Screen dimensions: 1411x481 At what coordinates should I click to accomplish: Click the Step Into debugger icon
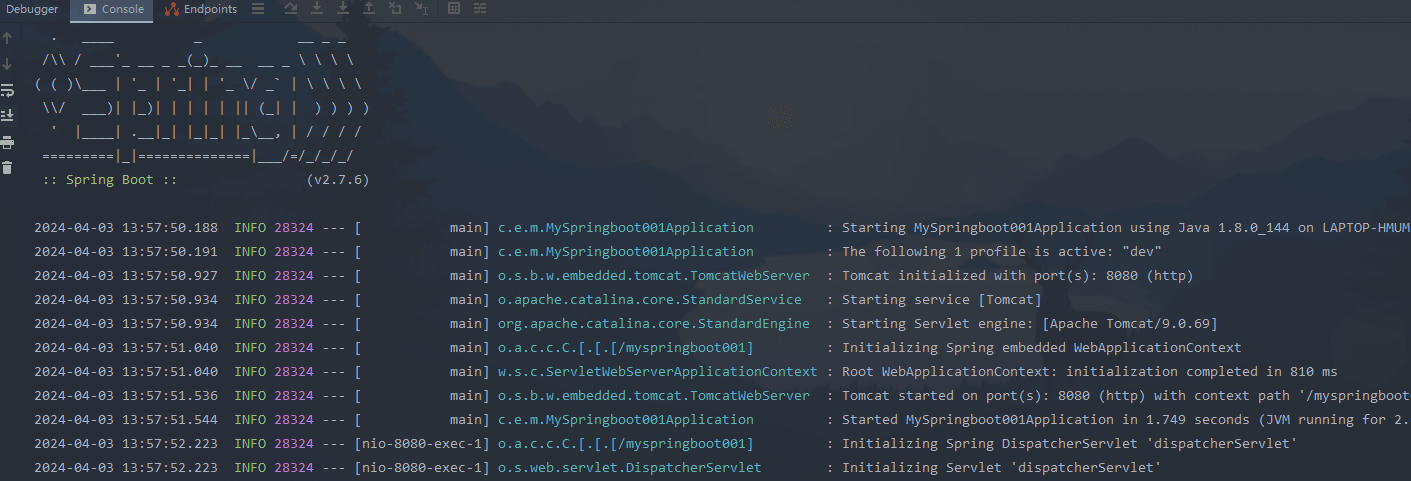(x=317, y=9)
